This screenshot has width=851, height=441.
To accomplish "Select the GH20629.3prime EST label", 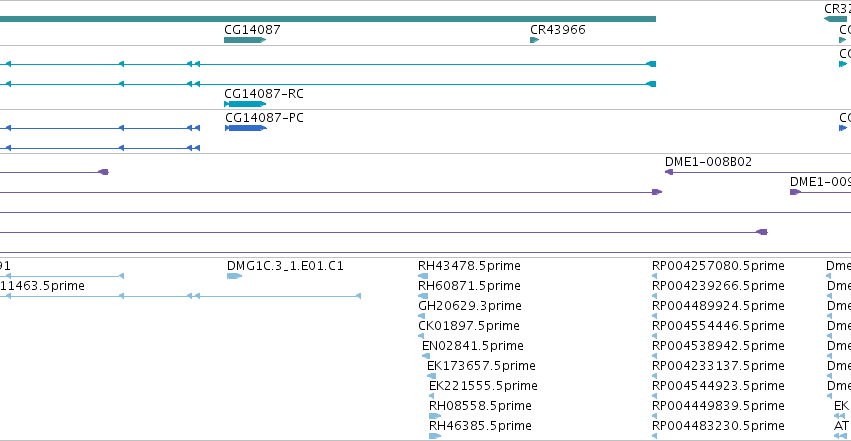I will pos(470,306).
